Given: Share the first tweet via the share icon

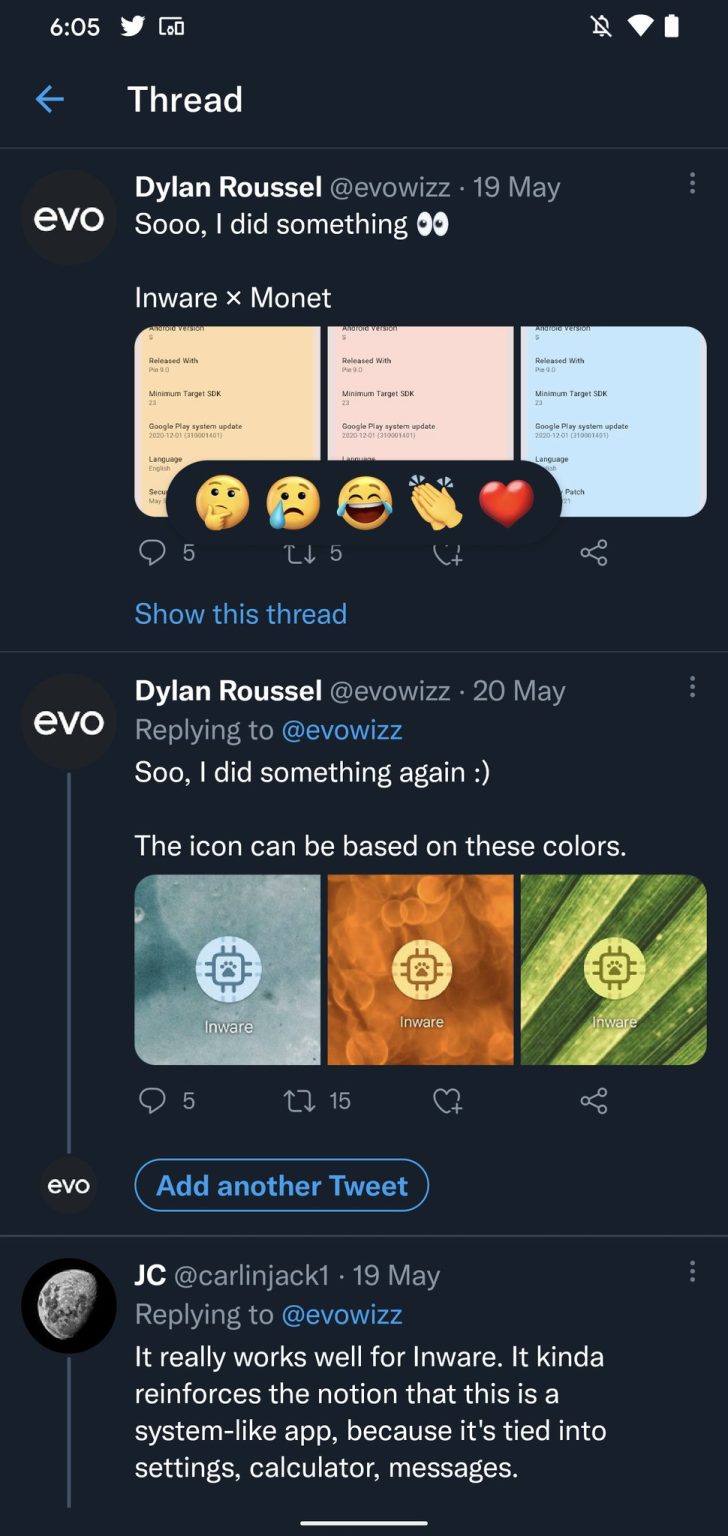Looking at the screenshot, I should click(x=593, y=553).
